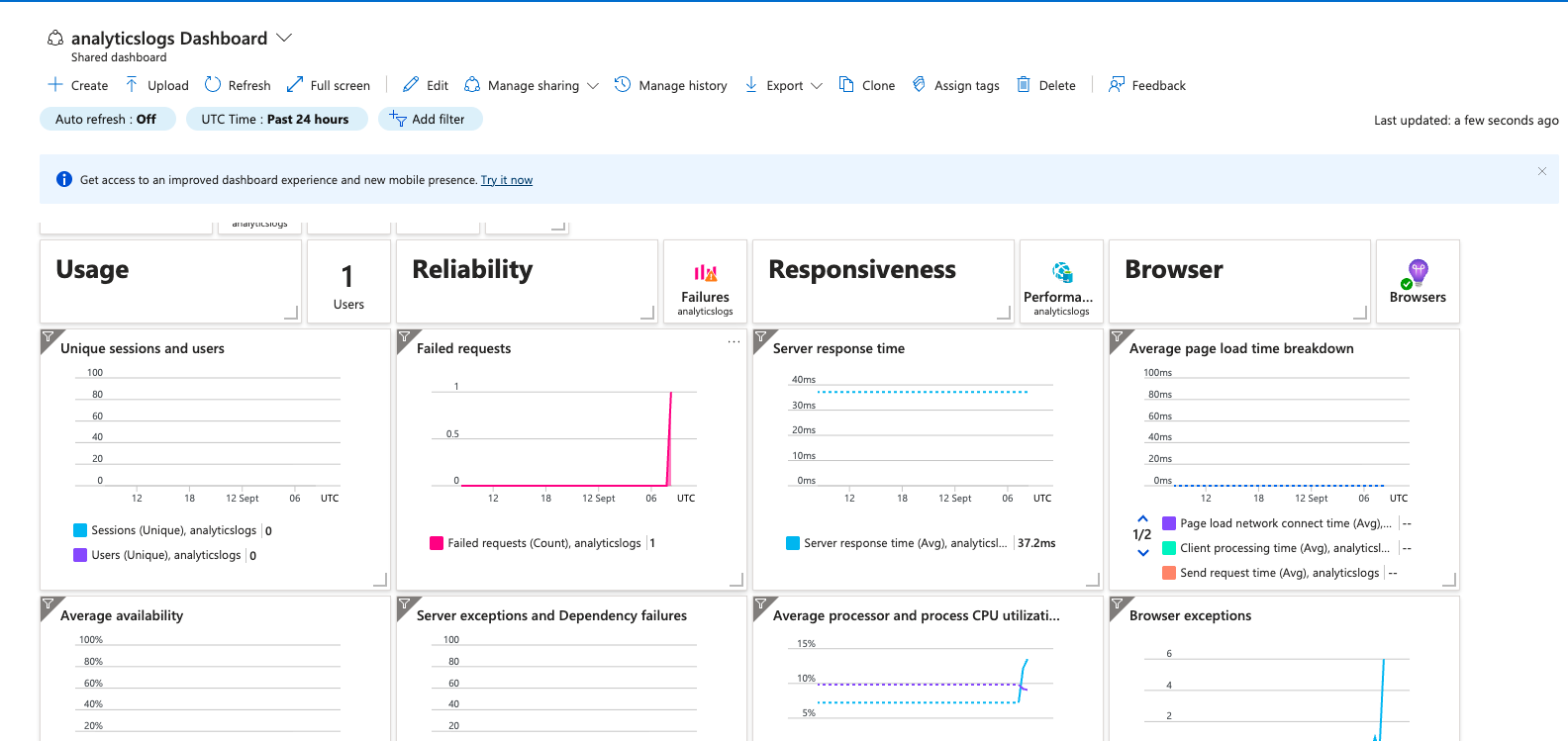Click the Refresh toolbar label
The image size is (1568, 741).
(249, 86)
